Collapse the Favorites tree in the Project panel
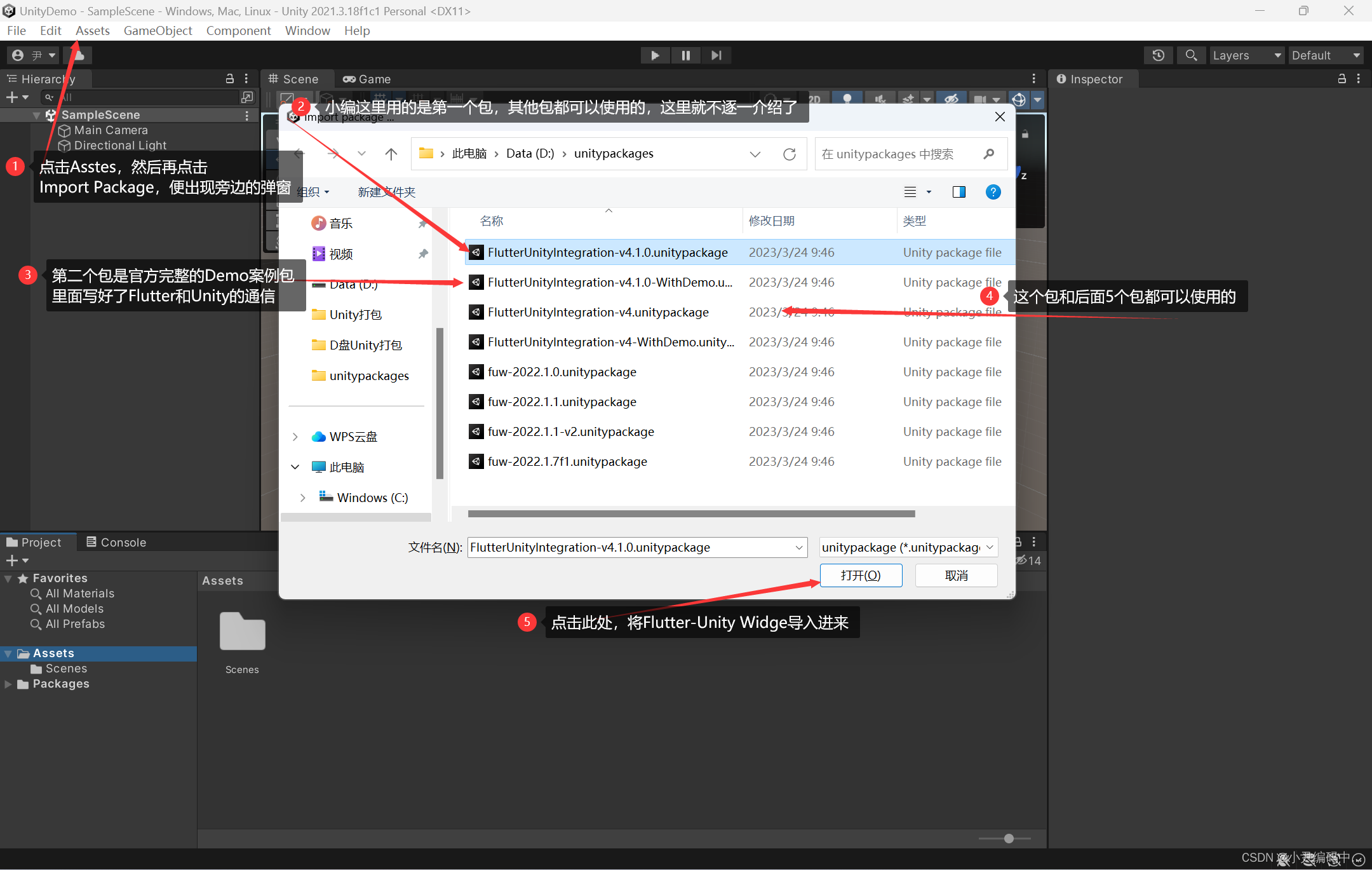Screen dimensions: 1372x870 click(8, 578)
